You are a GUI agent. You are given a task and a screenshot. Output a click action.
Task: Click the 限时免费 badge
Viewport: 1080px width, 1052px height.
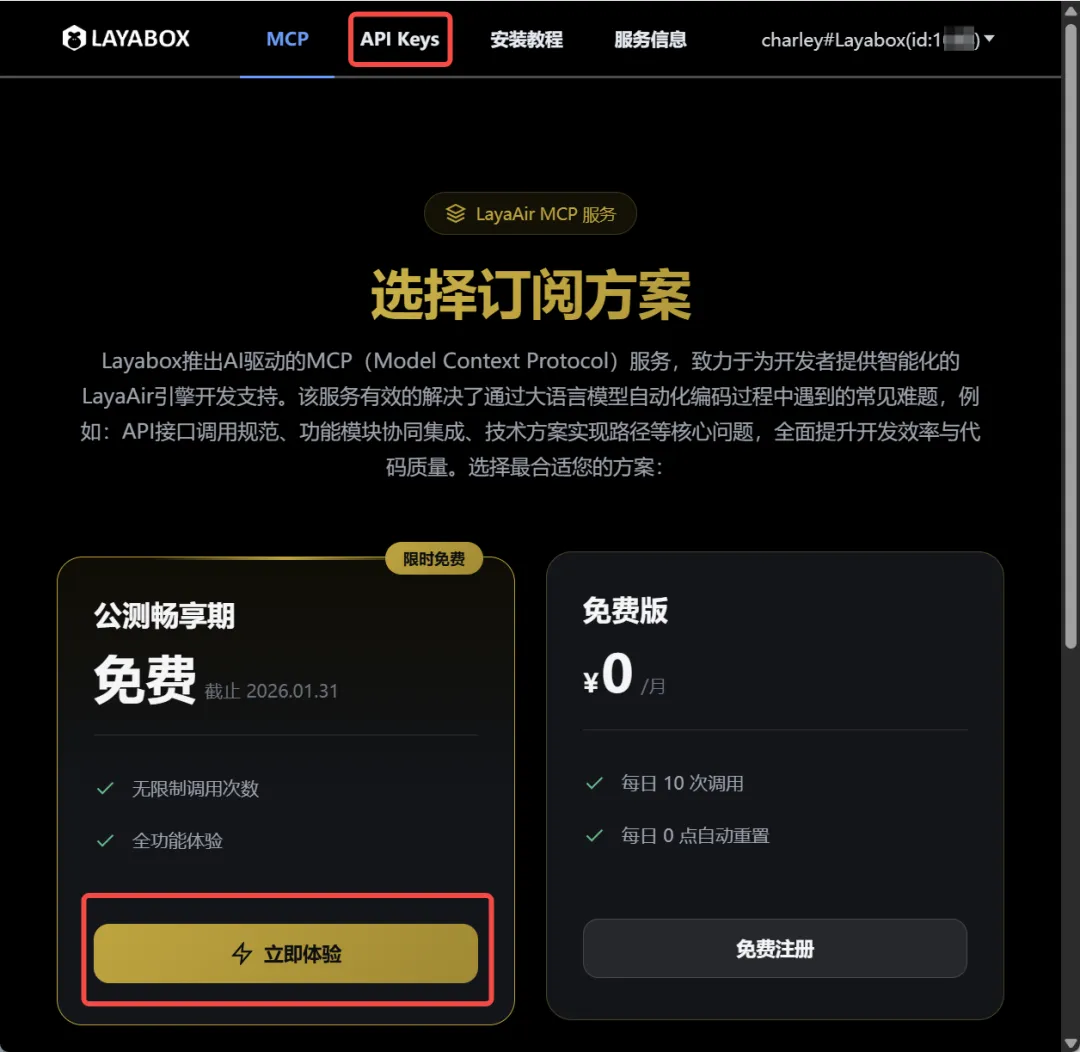(433, 559)
